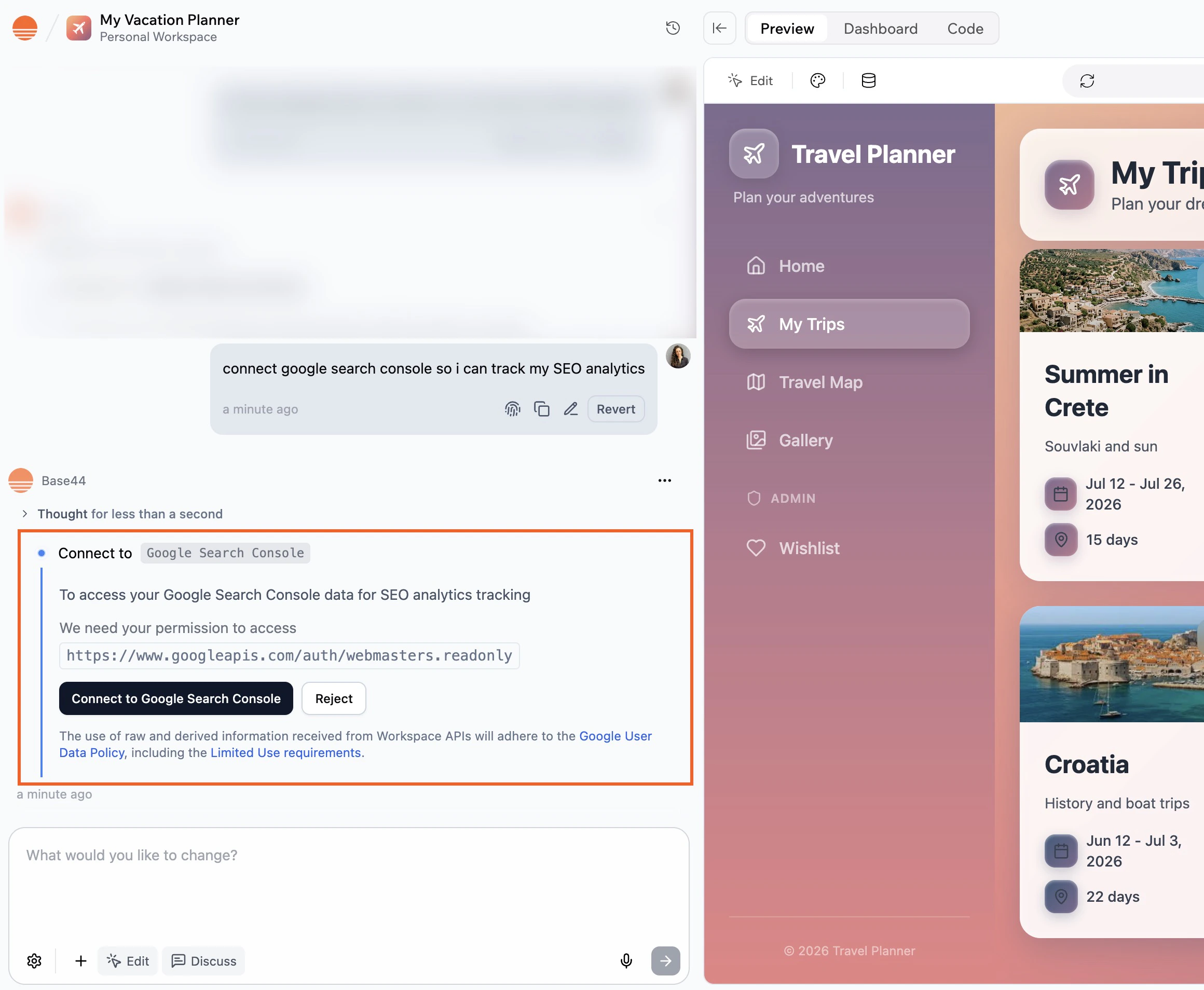Select Travel Map in the app sidebar

(820, 382)
